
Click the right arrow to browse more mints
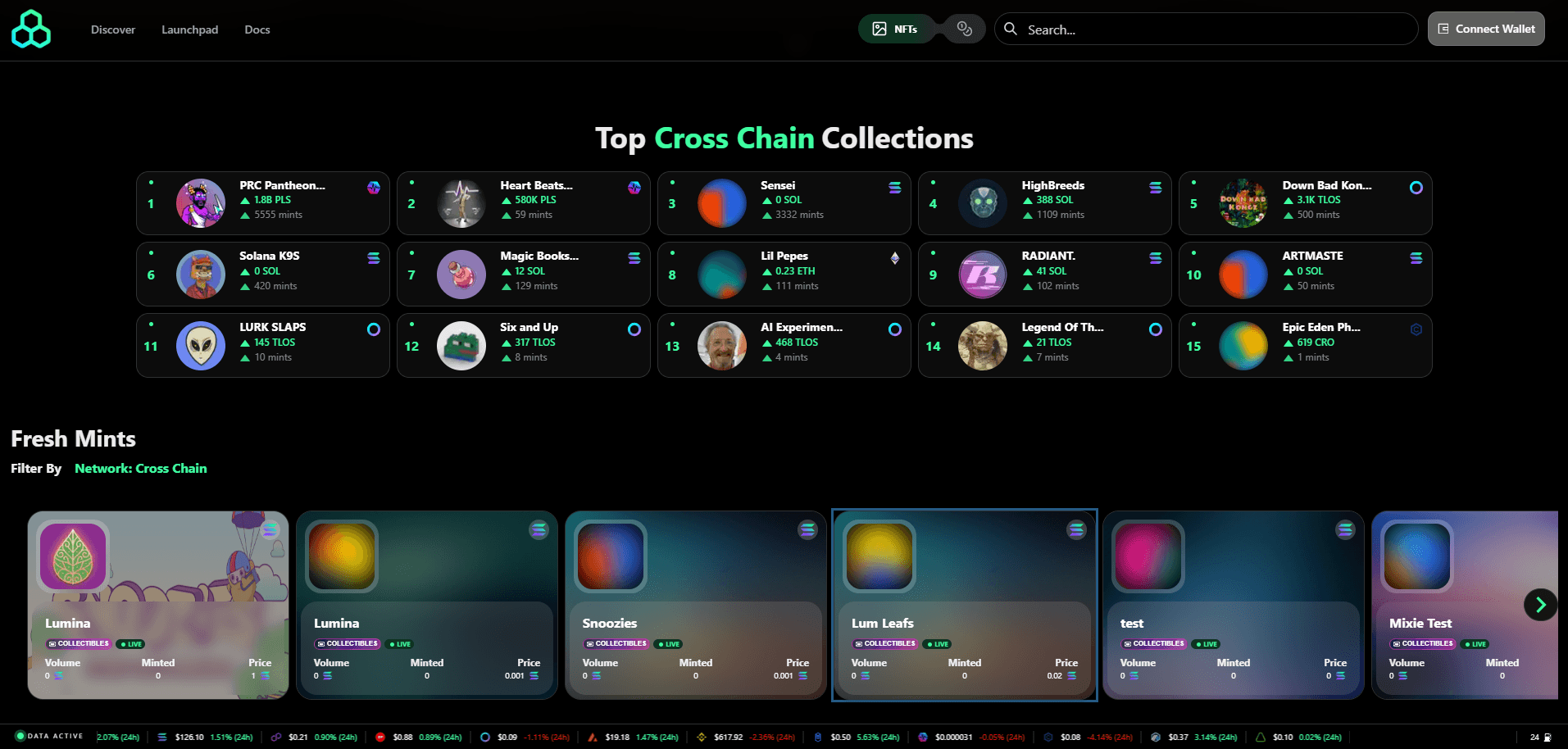pyautogui.click(x=1540, y=605)
